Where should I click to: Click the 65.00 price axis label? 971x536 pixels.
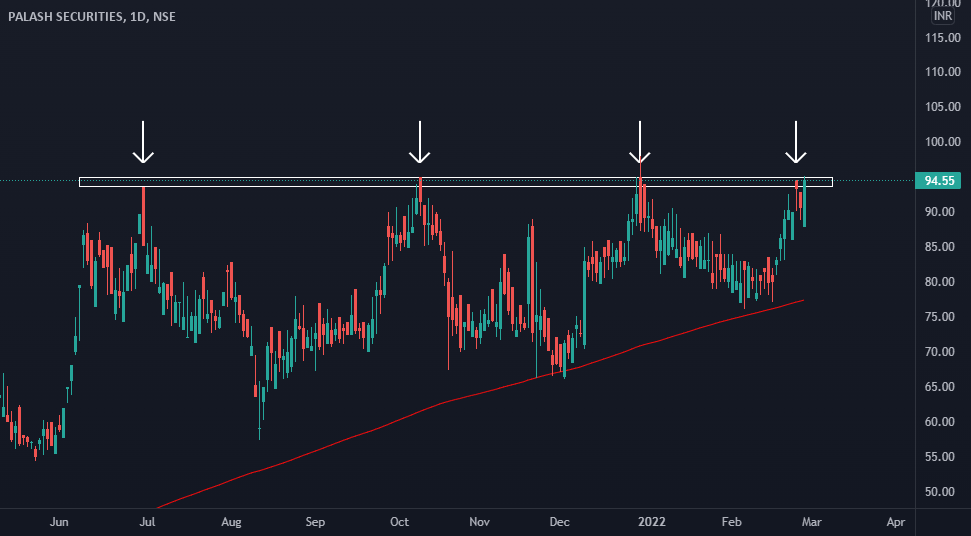(940, 387)
